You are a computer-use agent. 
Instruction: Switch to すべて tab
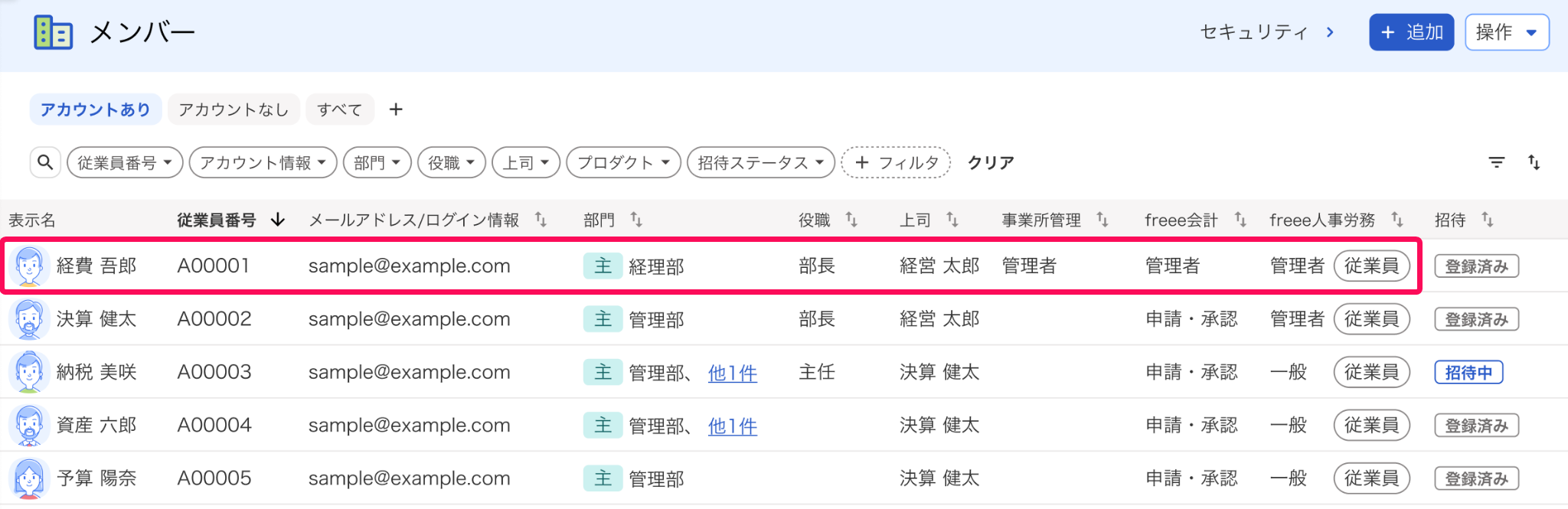click(x=340, y=109)
